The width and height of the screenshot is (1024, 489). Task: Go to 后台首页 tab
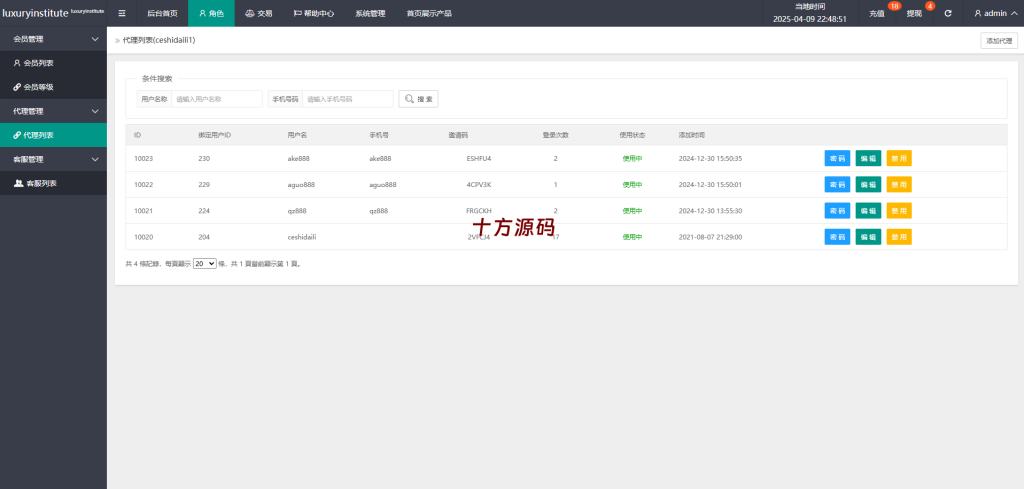(x=163, y=13)
